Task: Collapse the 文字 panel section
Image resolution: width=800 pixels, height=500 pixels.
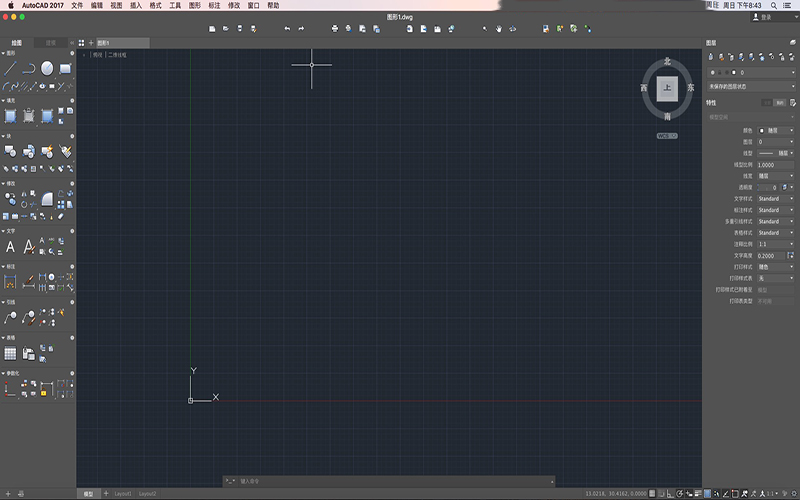Action: coord(4,231)
